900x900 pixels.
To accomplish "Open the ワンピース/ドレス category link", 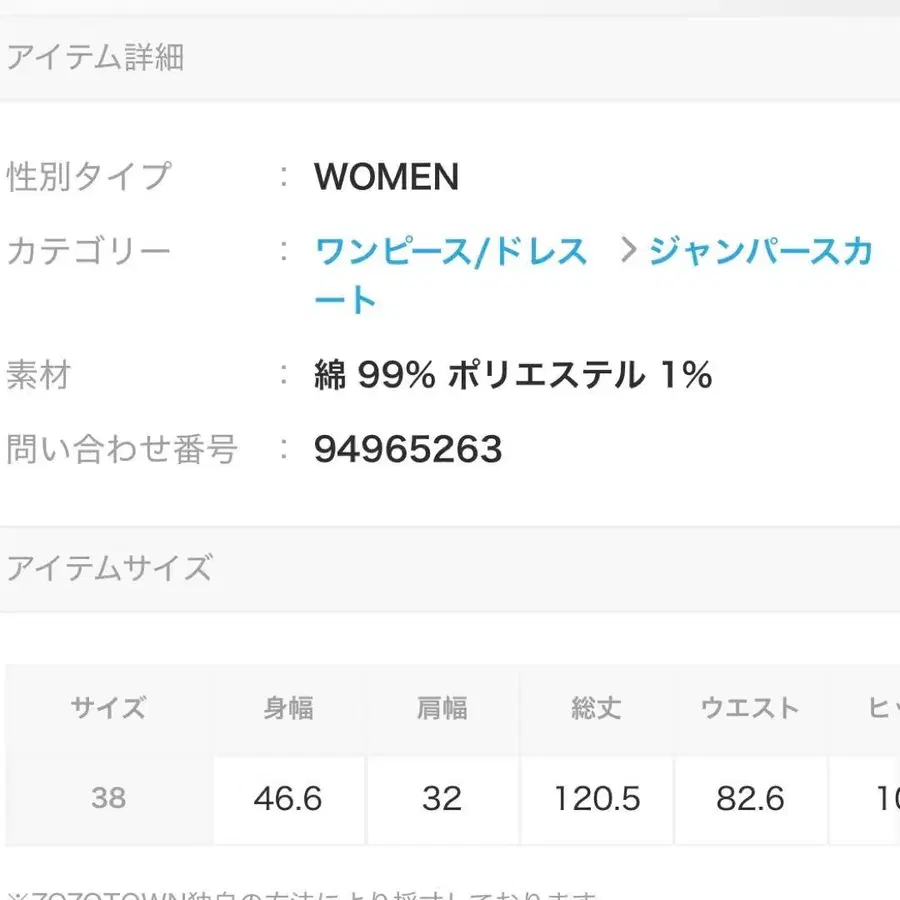I will coord(448,251).
